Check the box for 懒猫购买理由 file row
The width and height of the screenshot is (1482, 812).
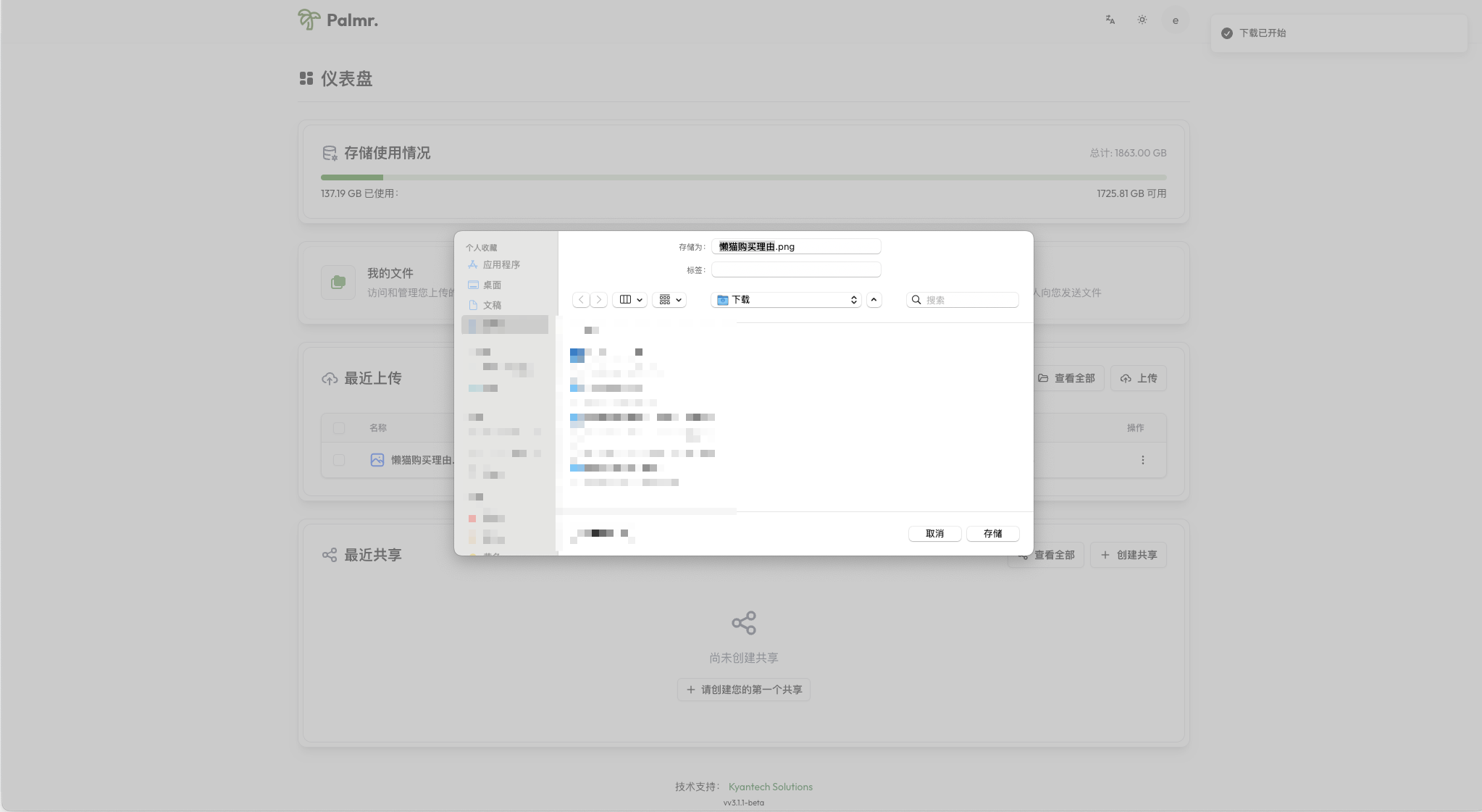[x=339, y=460]
